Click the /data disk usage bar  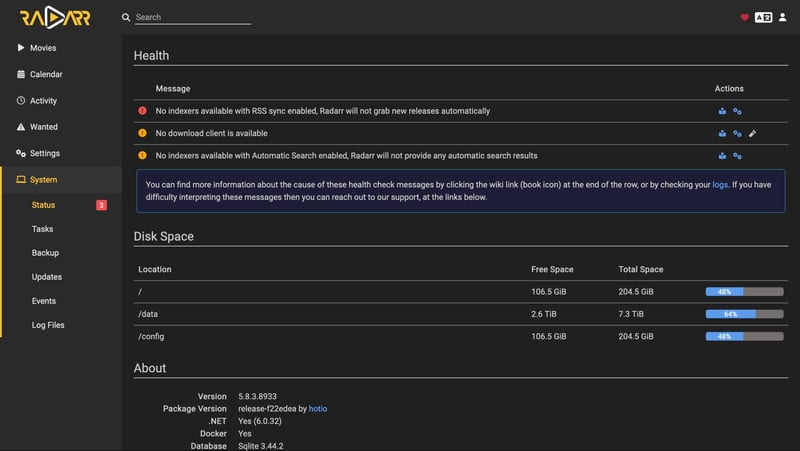point(744,314)
